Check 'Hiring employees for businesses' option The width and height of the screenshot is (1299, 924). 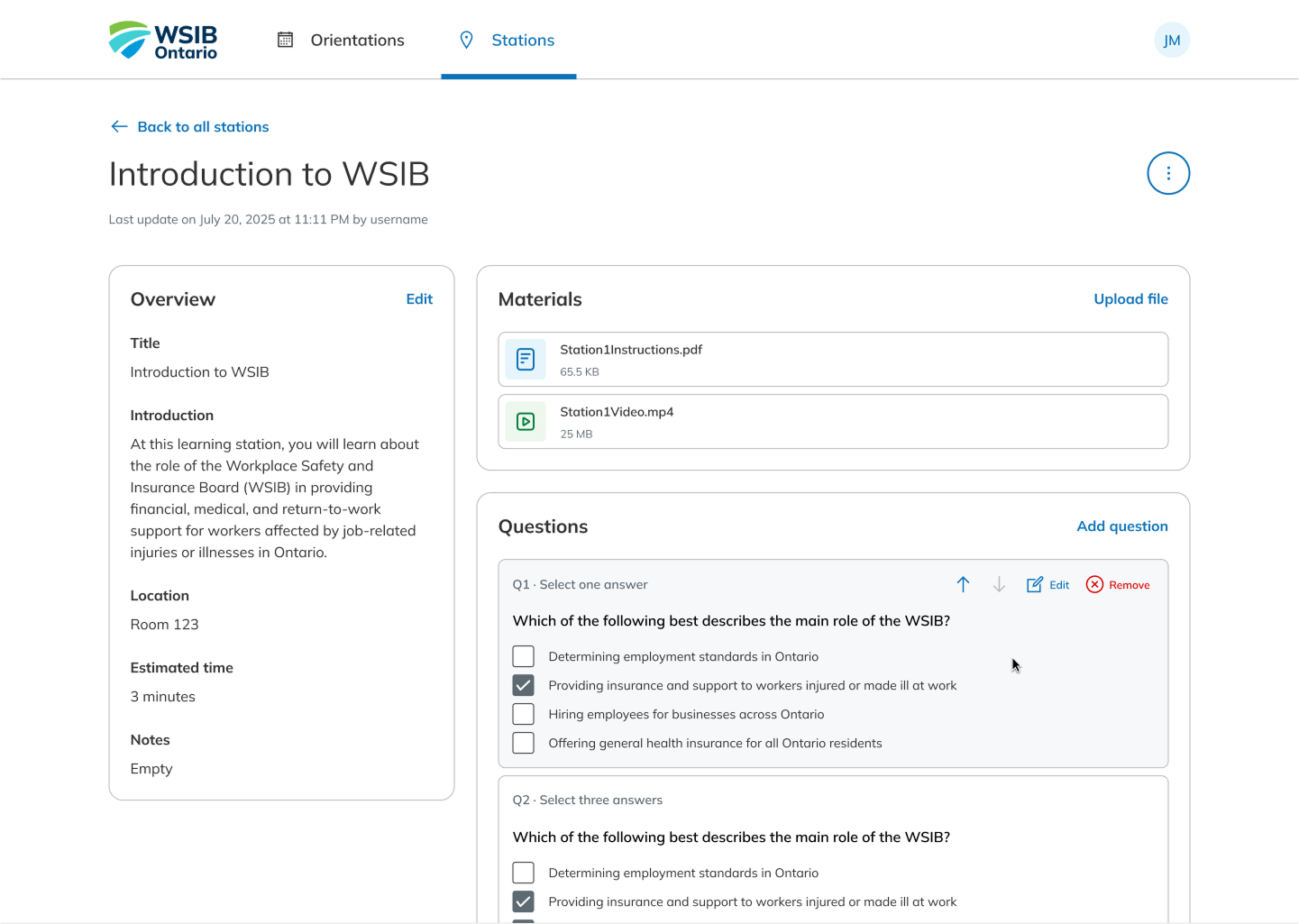click(523, 714)
